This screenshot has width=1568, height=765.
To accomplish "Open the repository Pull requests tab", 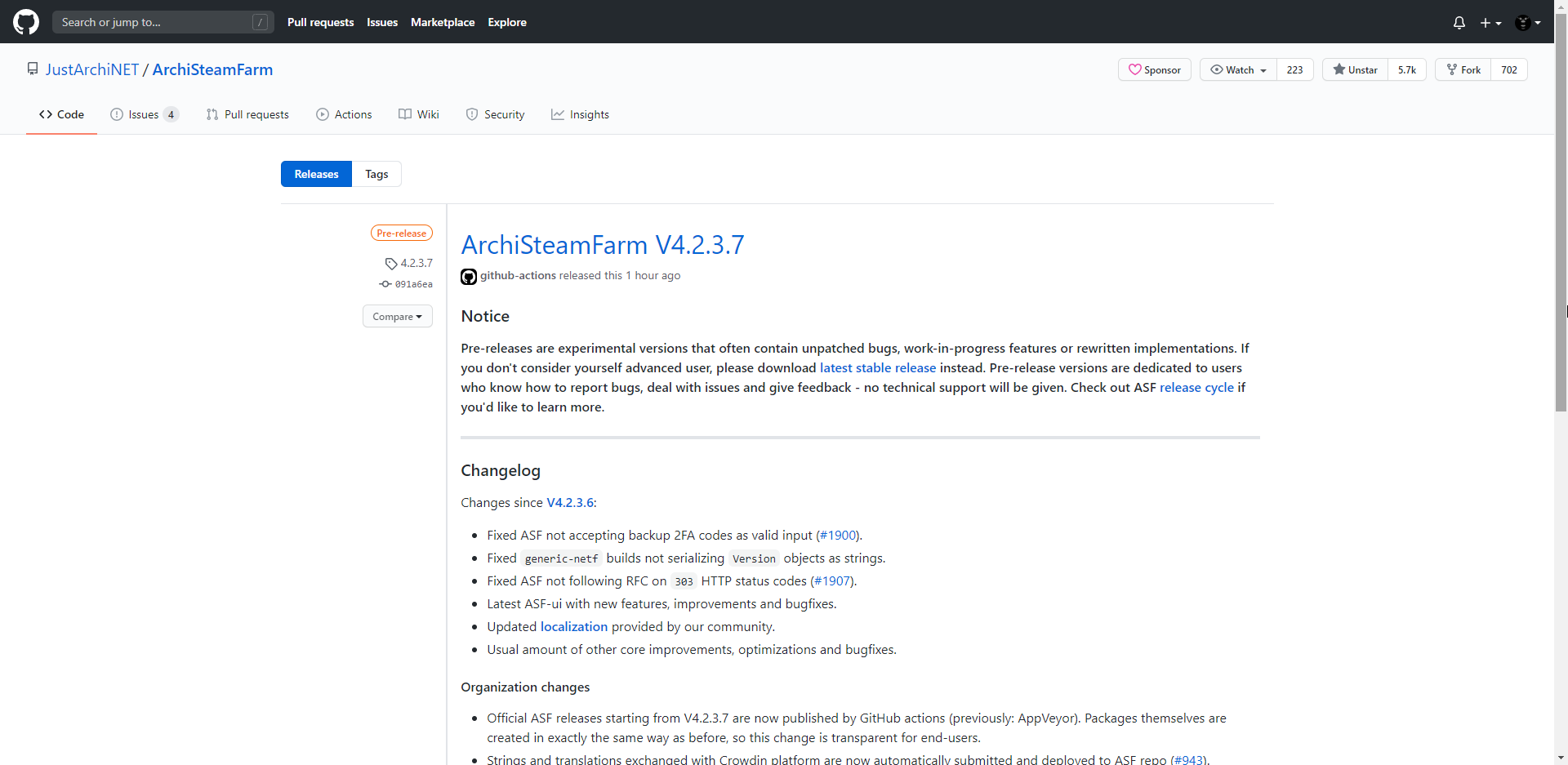I will (247, 114).
